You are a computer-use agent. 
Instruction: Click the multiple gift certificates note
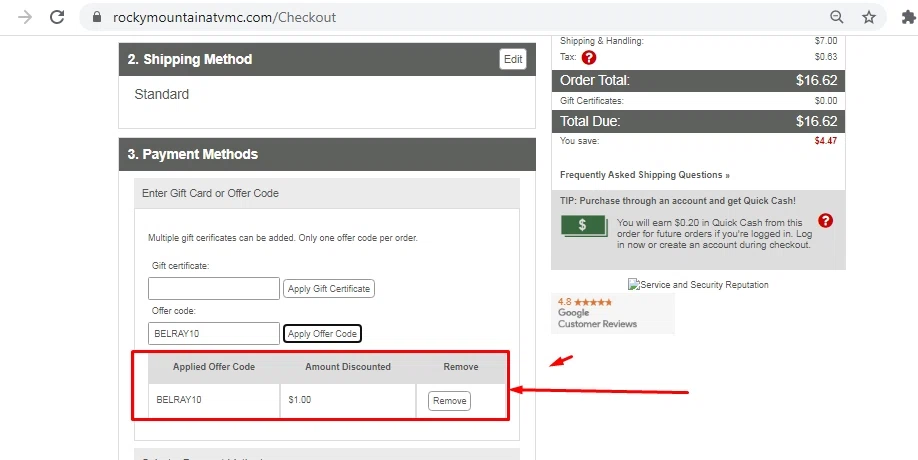click(283, 238)
